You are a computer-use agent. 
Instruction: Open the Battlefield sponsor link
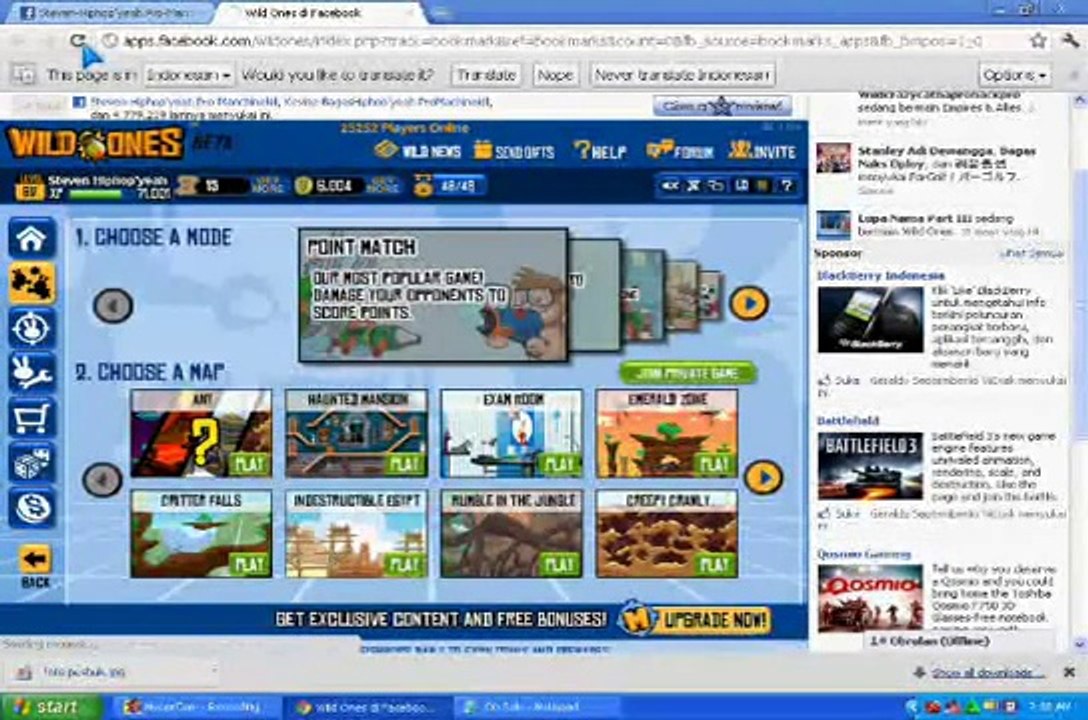coord(847,420)
